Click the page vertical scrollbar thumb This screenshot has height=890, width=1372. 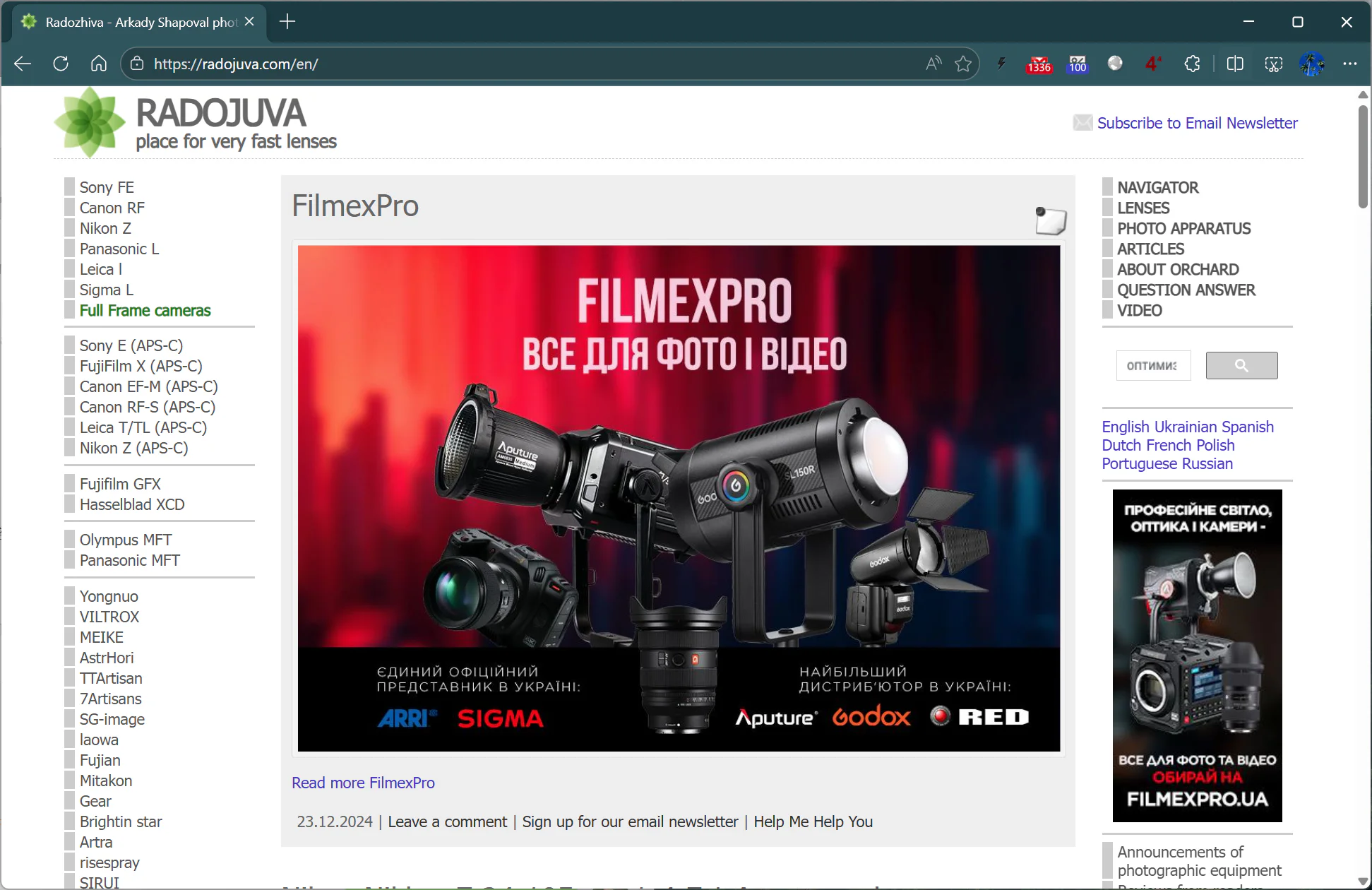1362,155
